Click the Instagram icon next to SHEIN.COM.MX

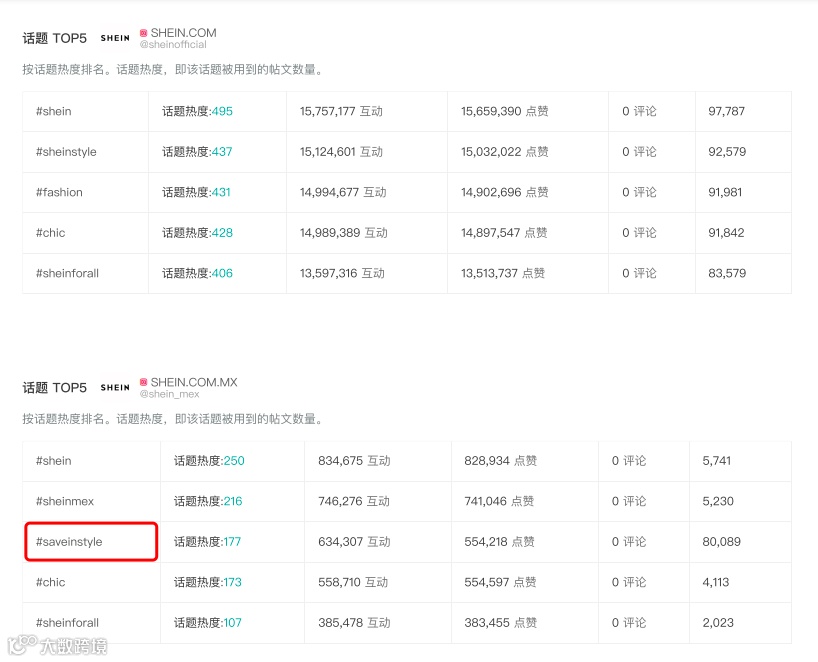pyautogui.click(x=143, y=382)
